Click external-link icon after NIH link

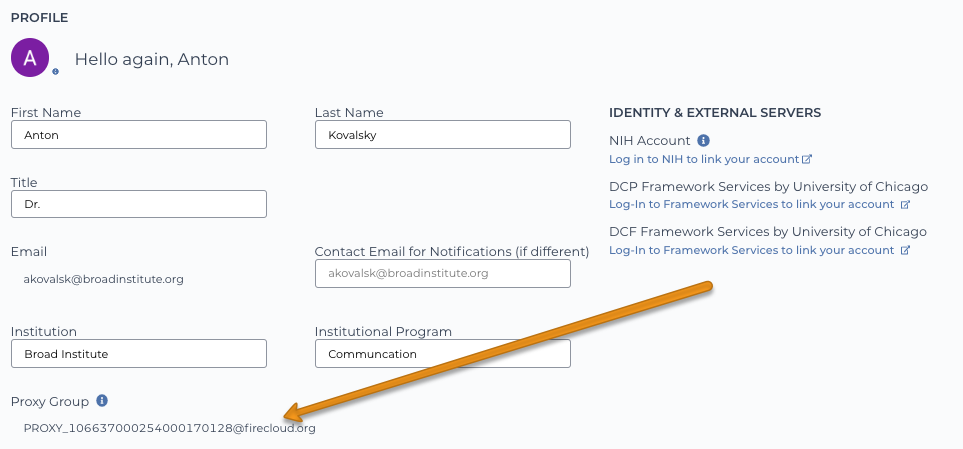807,159
